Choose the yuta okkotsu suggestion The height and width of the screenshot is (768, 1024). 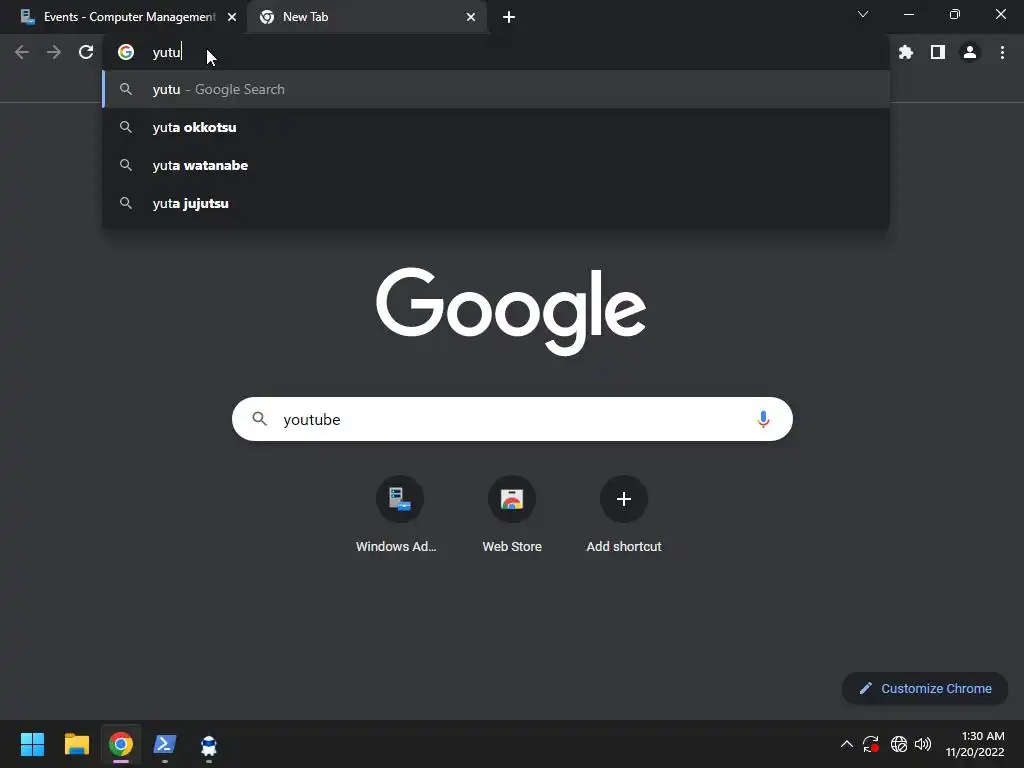coord(496,127)
